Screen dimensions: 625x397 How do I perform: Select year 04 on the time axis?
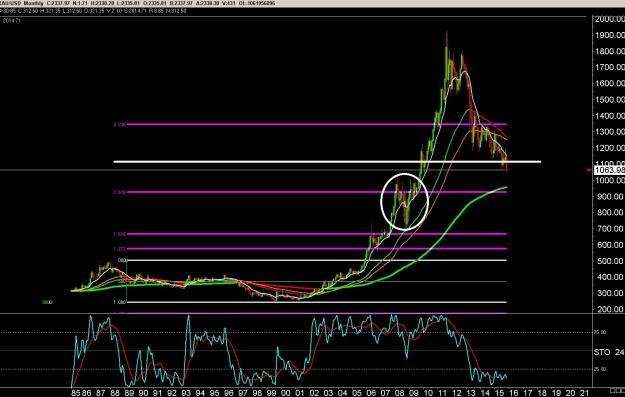tap(342, 393)
